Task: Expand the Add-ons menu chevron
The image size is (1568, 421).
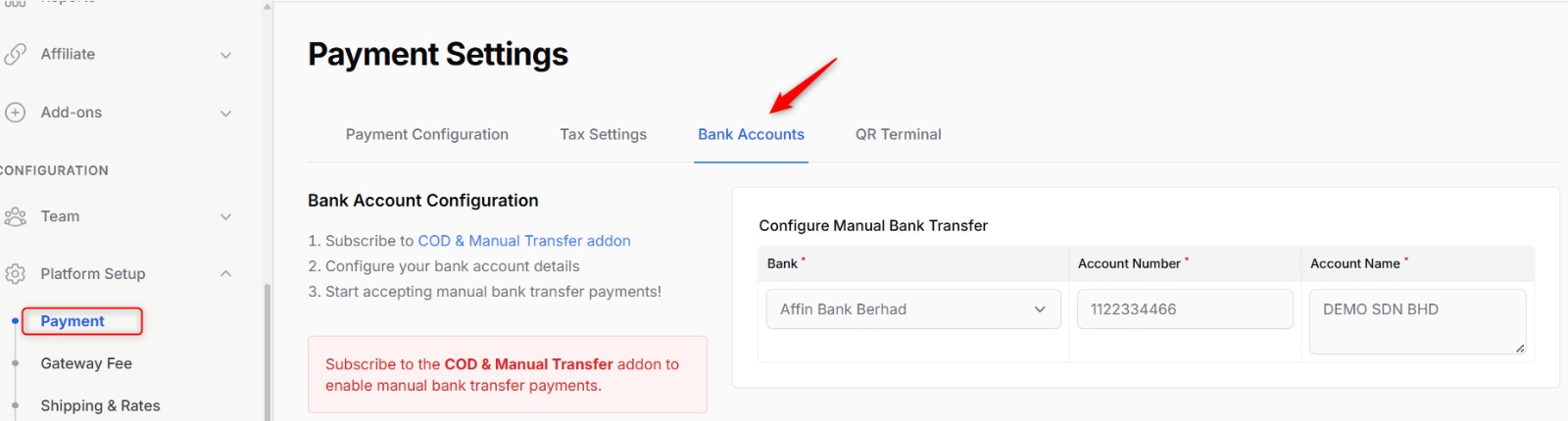Action: tap(225, 114)
